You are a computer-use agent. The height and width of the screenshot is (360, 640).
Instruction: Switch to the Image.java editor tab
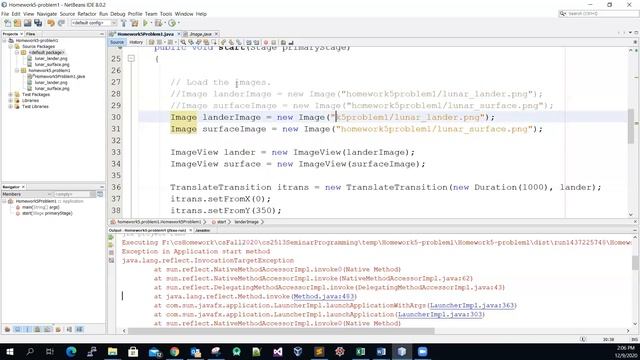click(200, 34)
